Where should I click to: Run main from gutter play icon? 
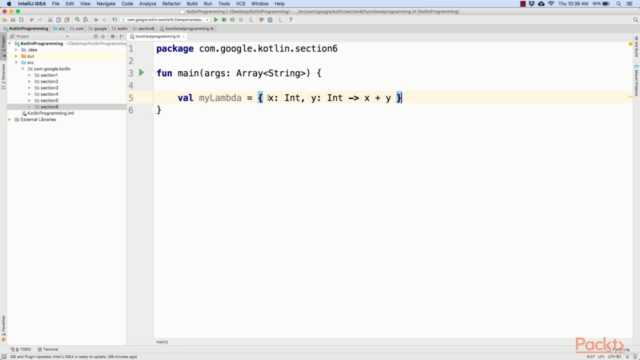pos(141,73)
